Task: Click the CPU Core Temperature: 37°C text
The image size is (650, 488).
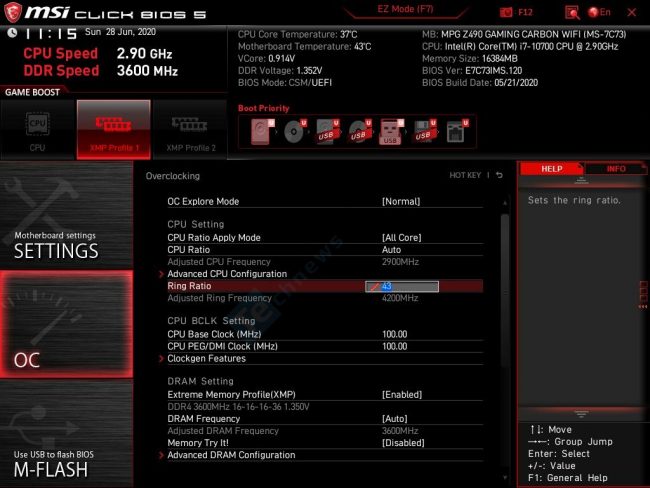Action: click(298, 34)
